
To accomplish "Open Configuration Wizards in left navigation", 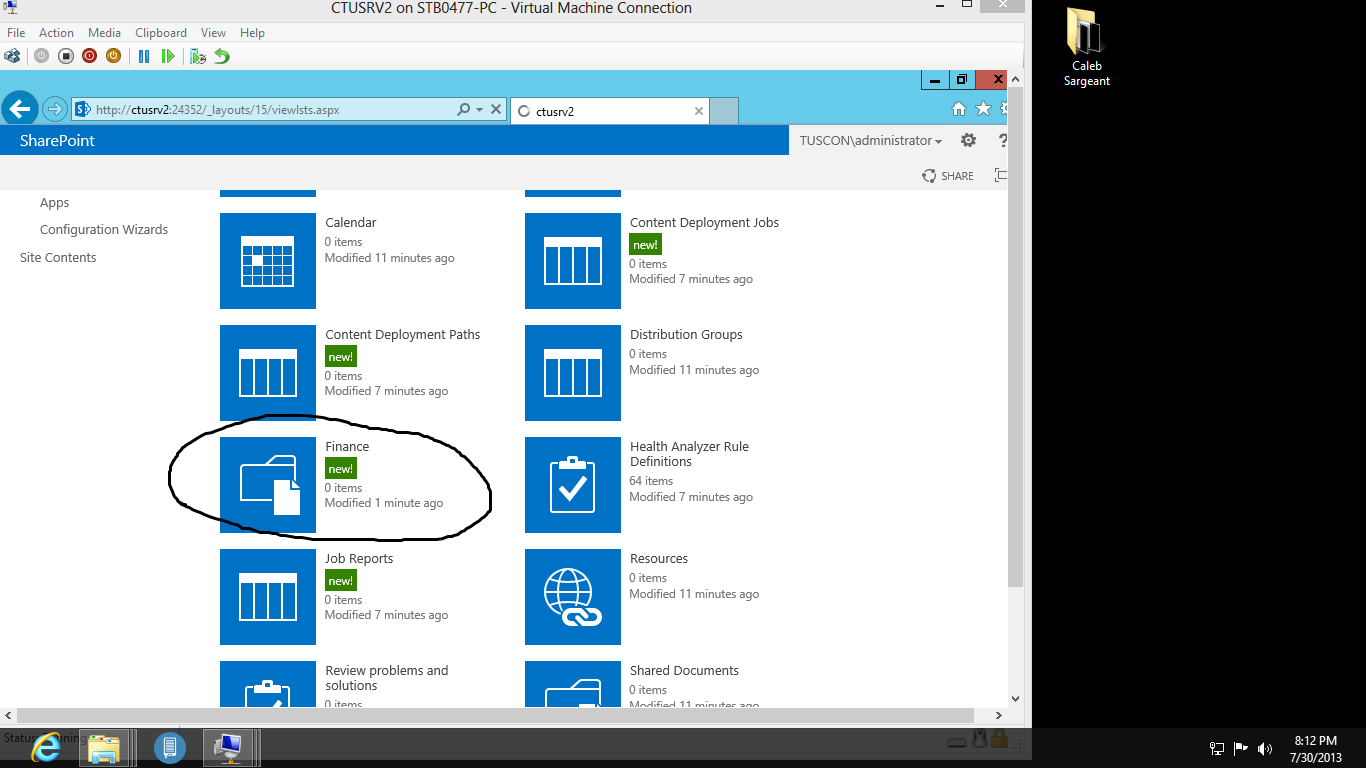I will (104, 230).
